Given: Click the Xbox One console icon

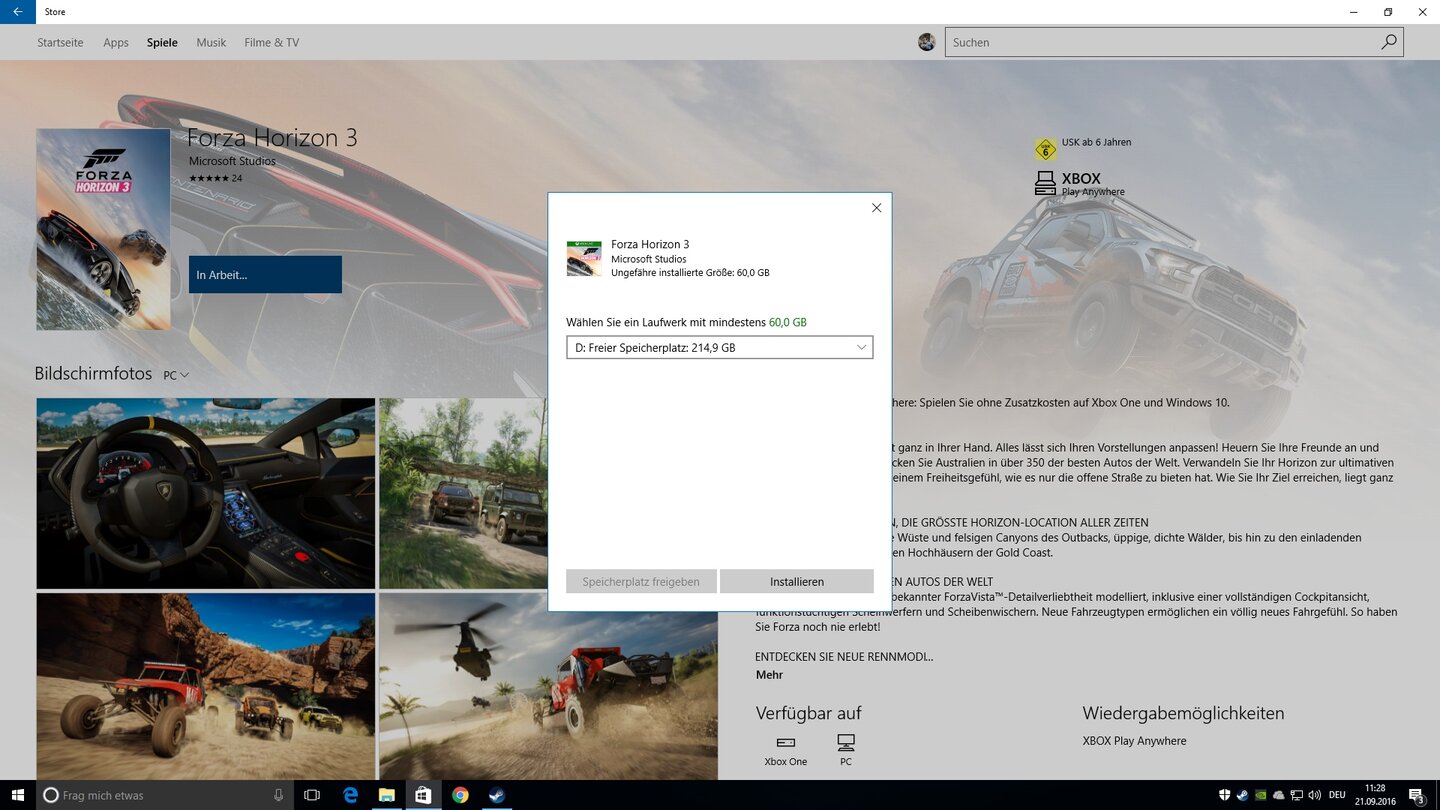Looking at the screenshot, I should click(x=786, y=742).
